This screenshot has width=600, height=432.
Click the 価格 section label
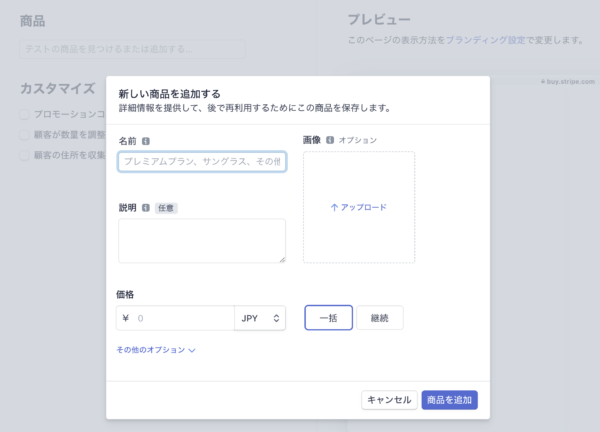coord(125,294)
